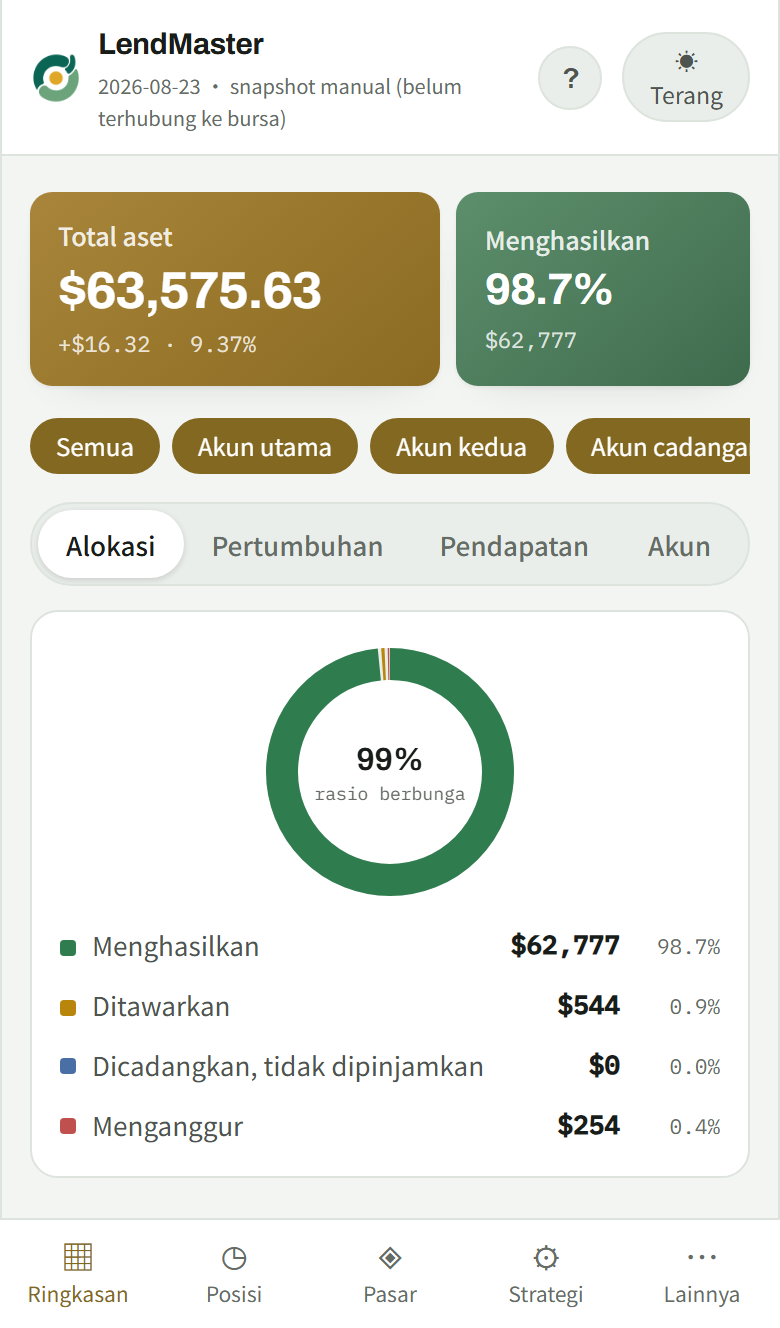
Task: Click the Menghasilkan legend label
Action: [176, 946]
